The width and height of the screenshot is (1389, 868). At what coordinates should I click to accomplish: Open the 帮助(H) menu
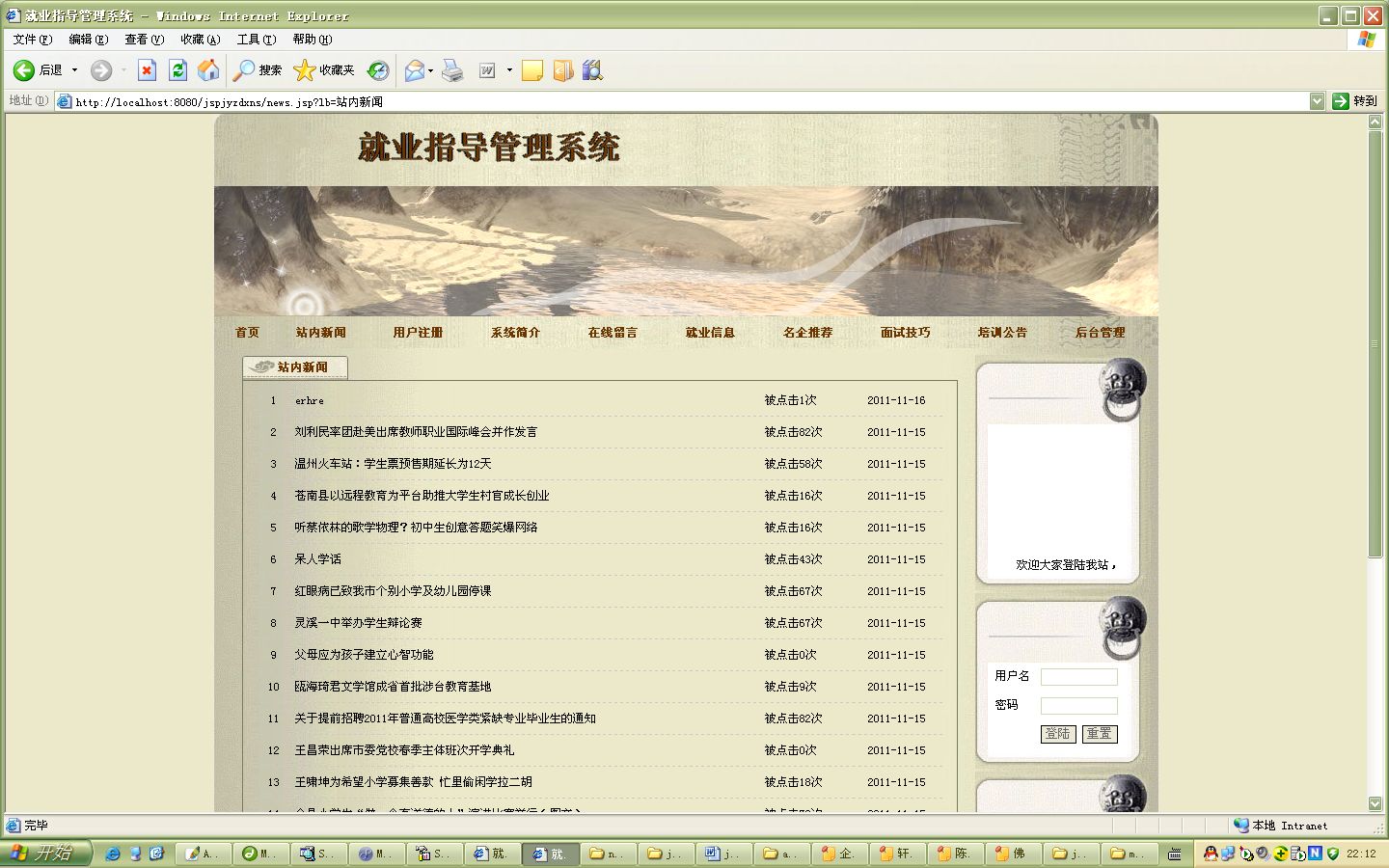tap(313, 40)
